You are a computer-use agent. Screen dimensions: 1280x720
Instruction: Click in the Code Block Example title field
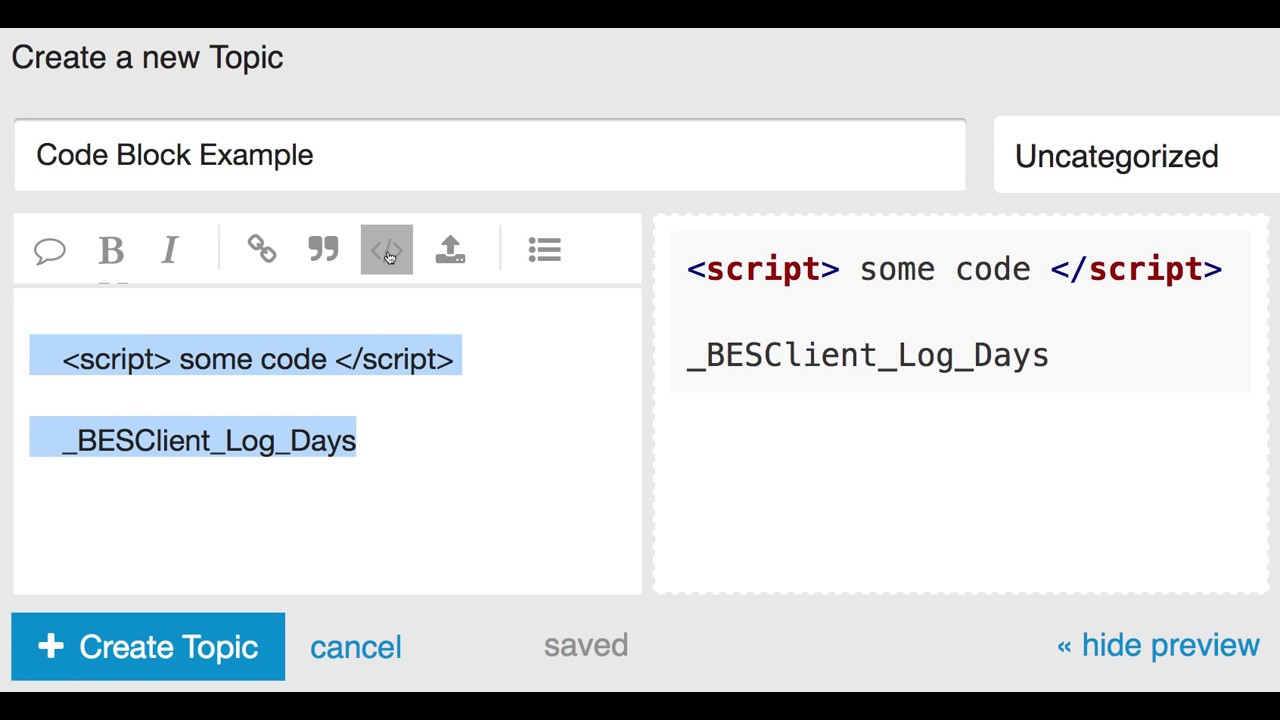click(x=489, y=155)
